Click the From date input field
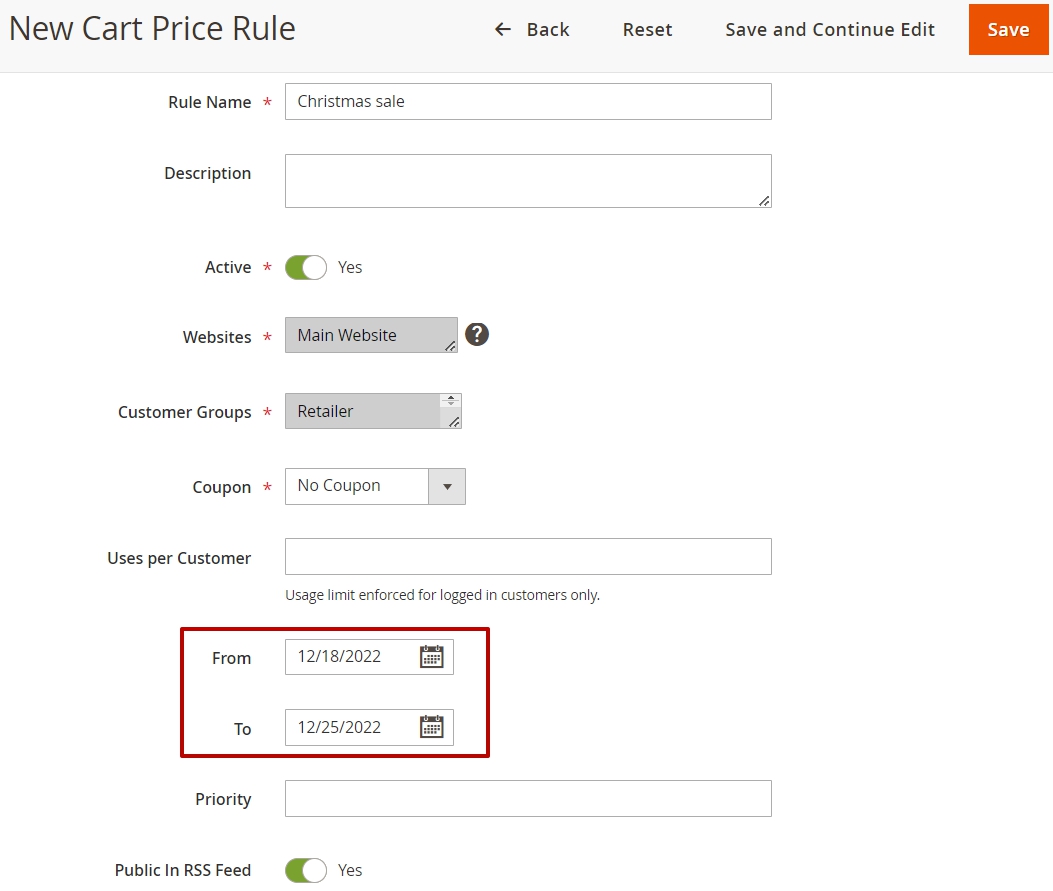1053x891 pixels. point(369,657)
